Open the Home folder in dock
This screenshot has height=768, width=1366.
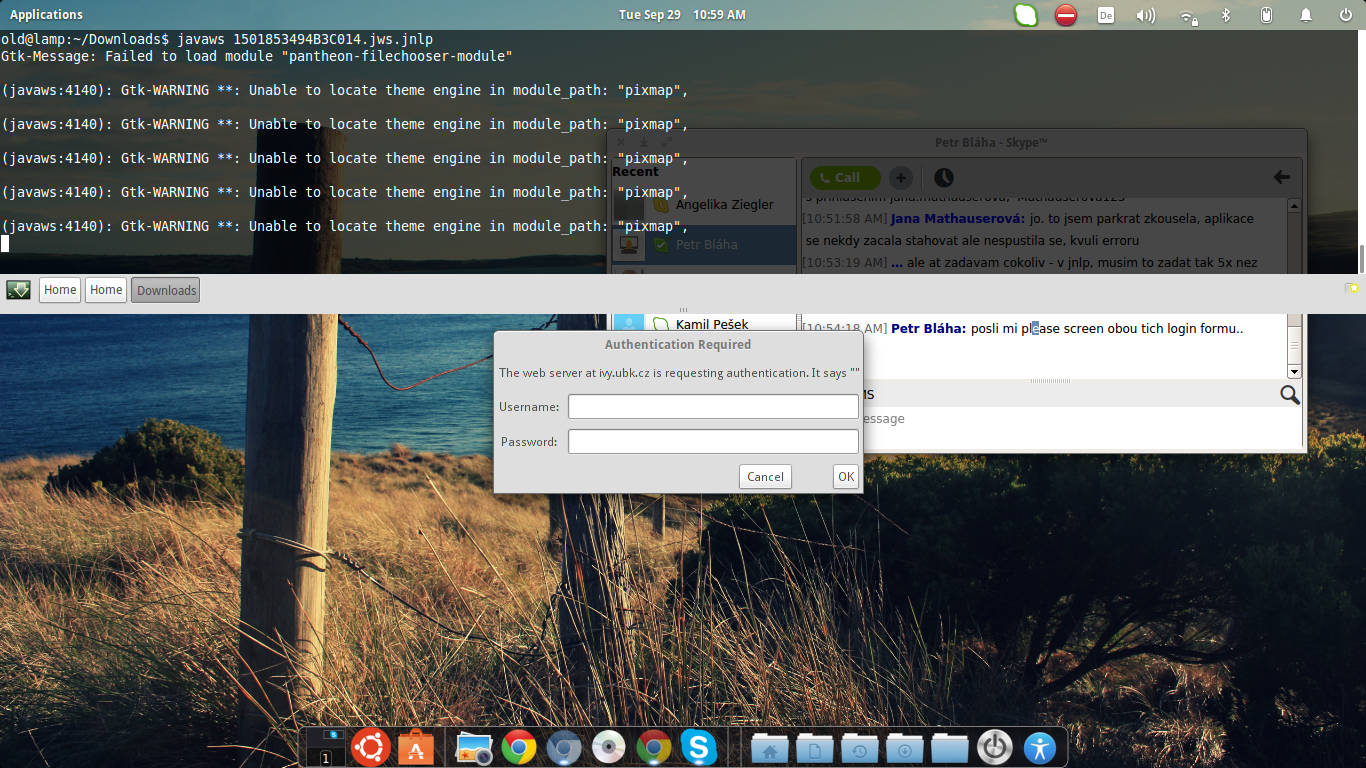point(770,748)
